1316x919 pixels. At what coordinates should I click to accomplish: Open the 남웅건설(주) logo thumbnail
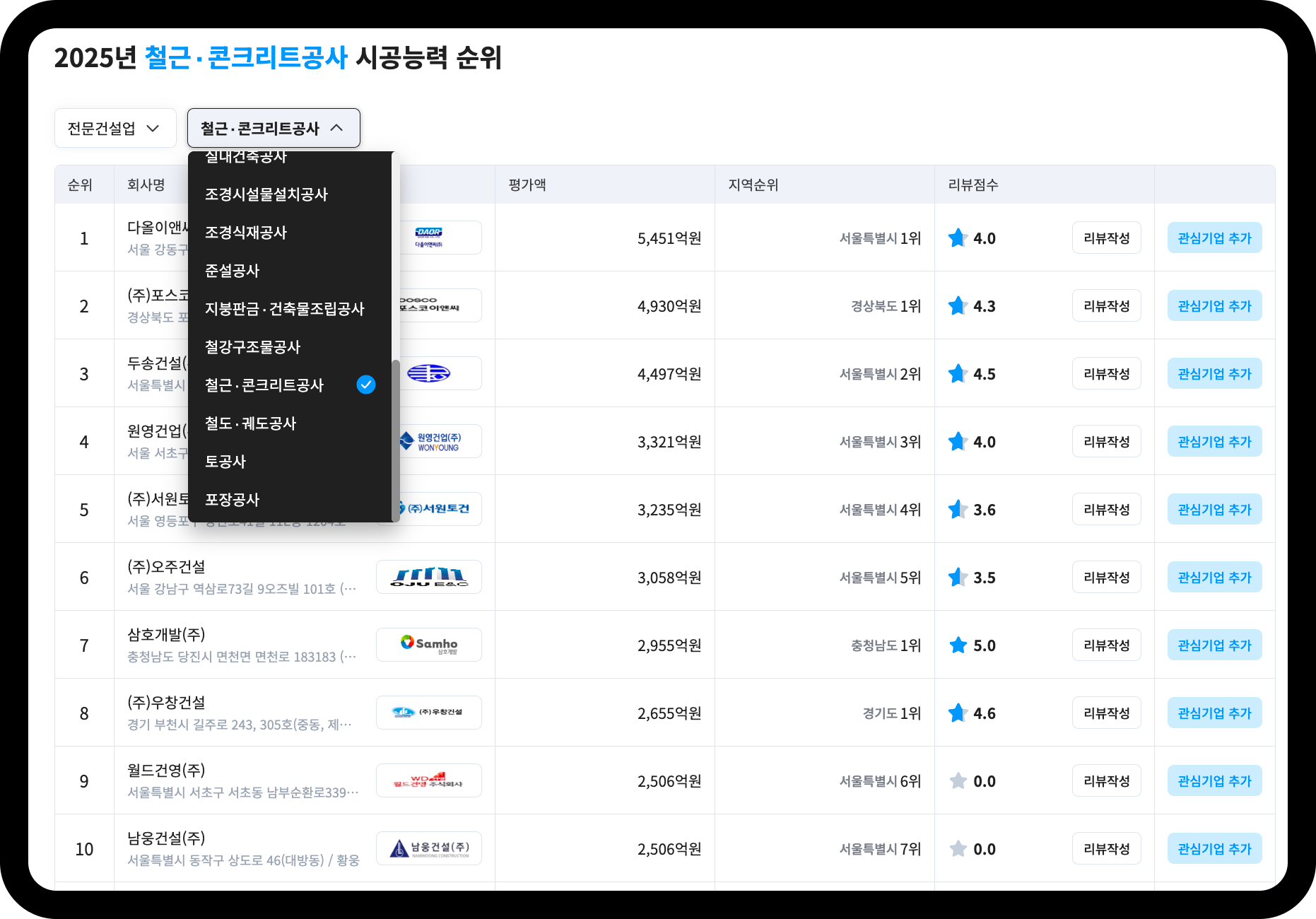(x=429, y=848)
